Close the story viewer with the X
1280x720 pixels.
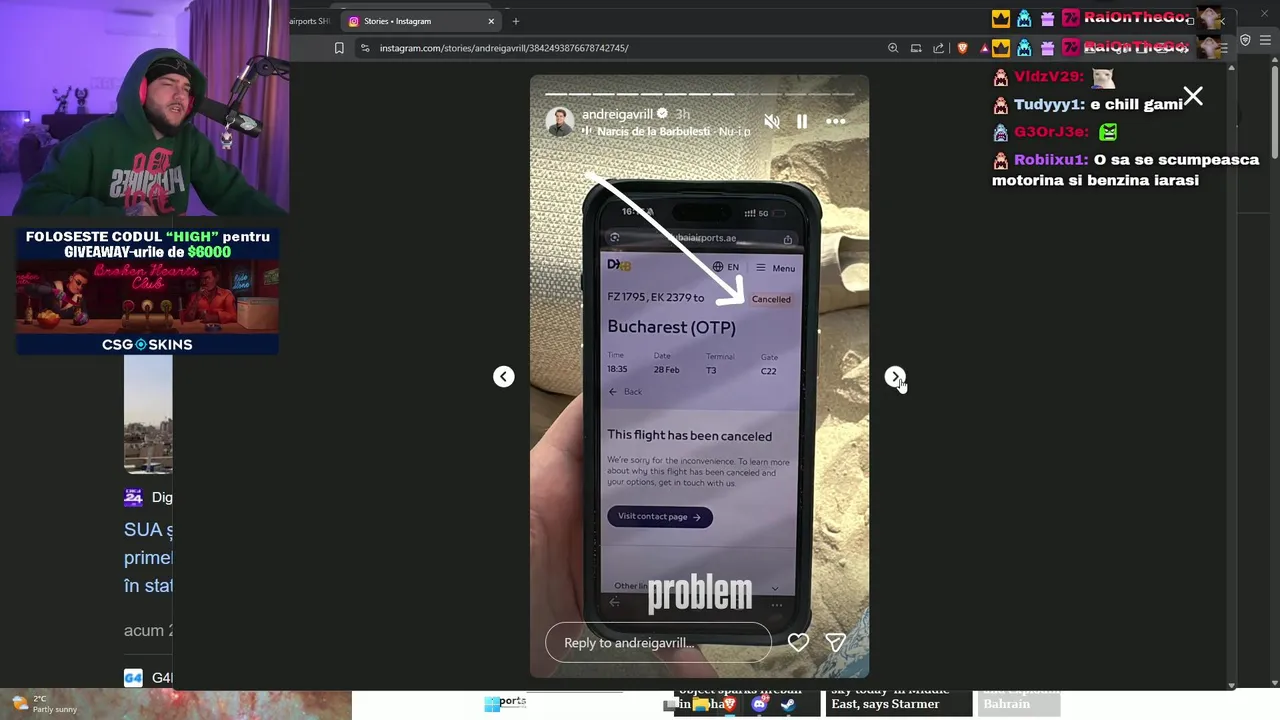coord(1193,97)
